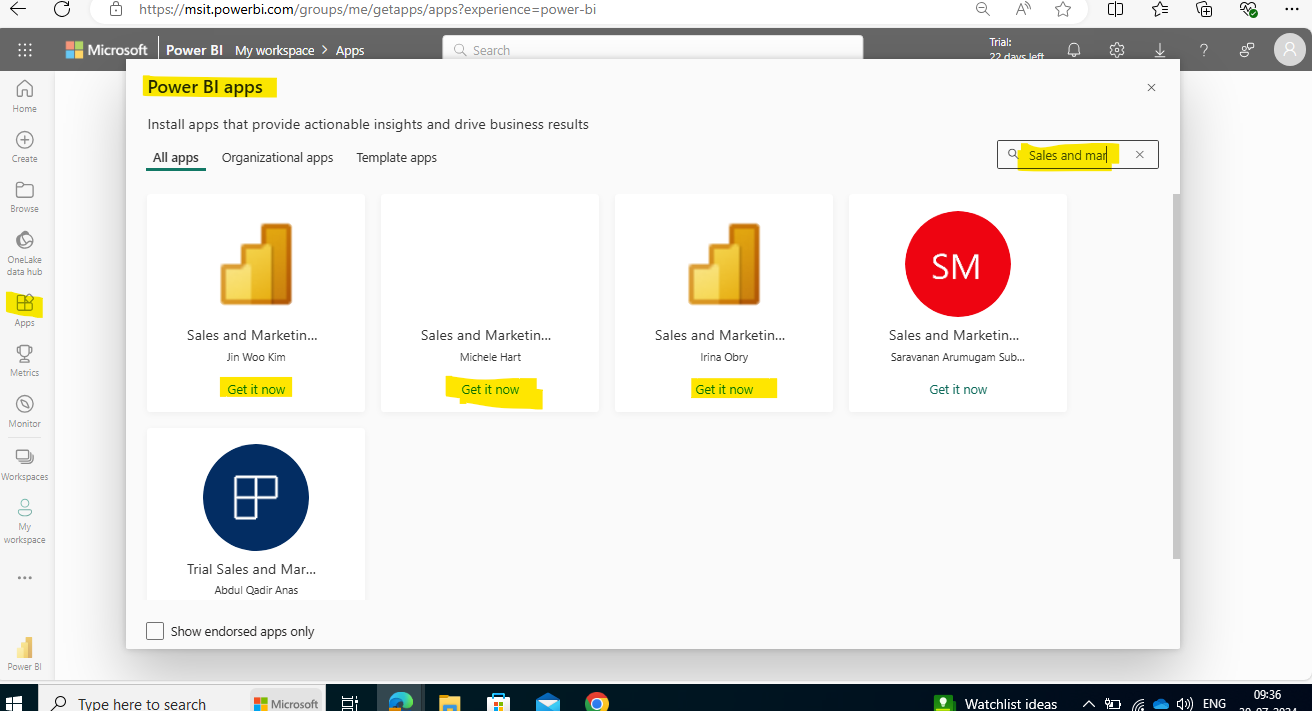The height and width of the screenshot is (711, 1312).
Task: Click the apps list vertical scrollbar
Action: [1176, 376]
